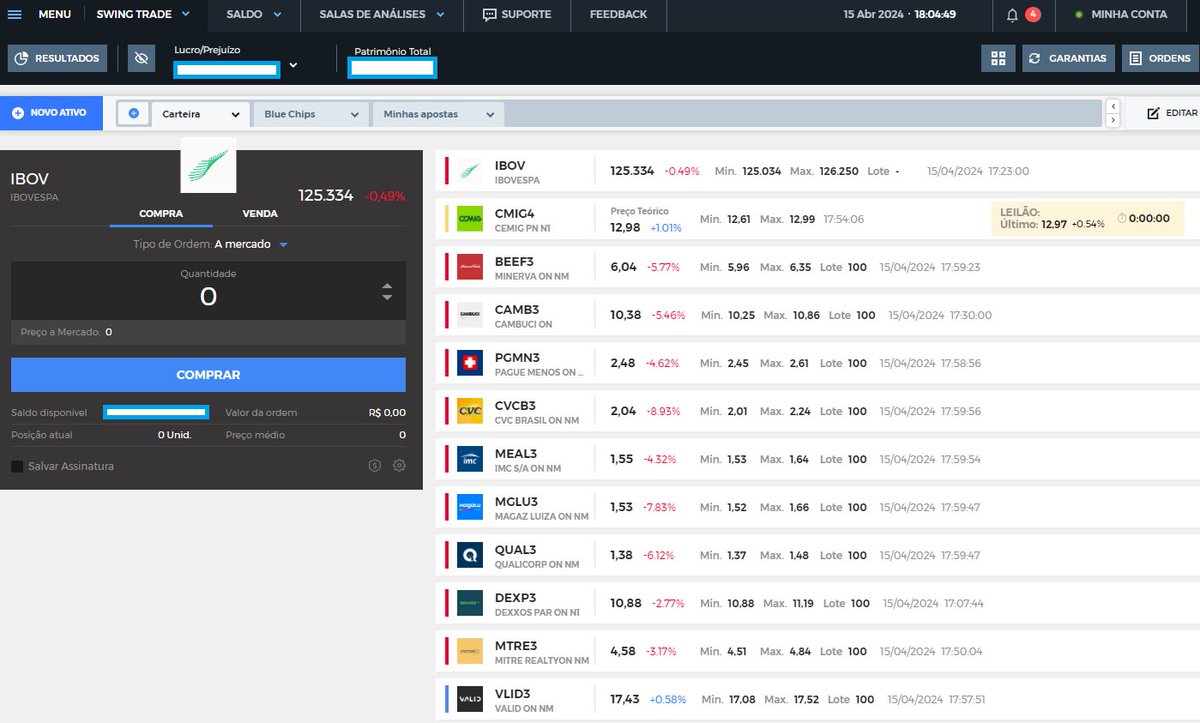Select the BEEF3 ticker text

(514, 261)
